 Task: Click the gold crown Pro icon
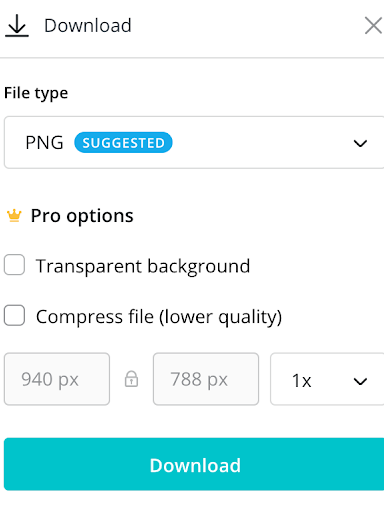tap(14, 215)
